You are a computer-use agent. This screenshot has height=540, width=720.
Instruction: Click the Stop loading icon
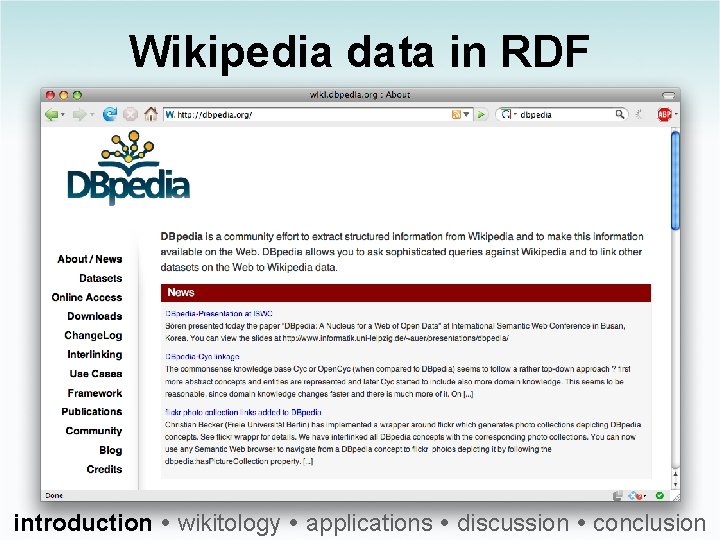click(x=130, y=114)
